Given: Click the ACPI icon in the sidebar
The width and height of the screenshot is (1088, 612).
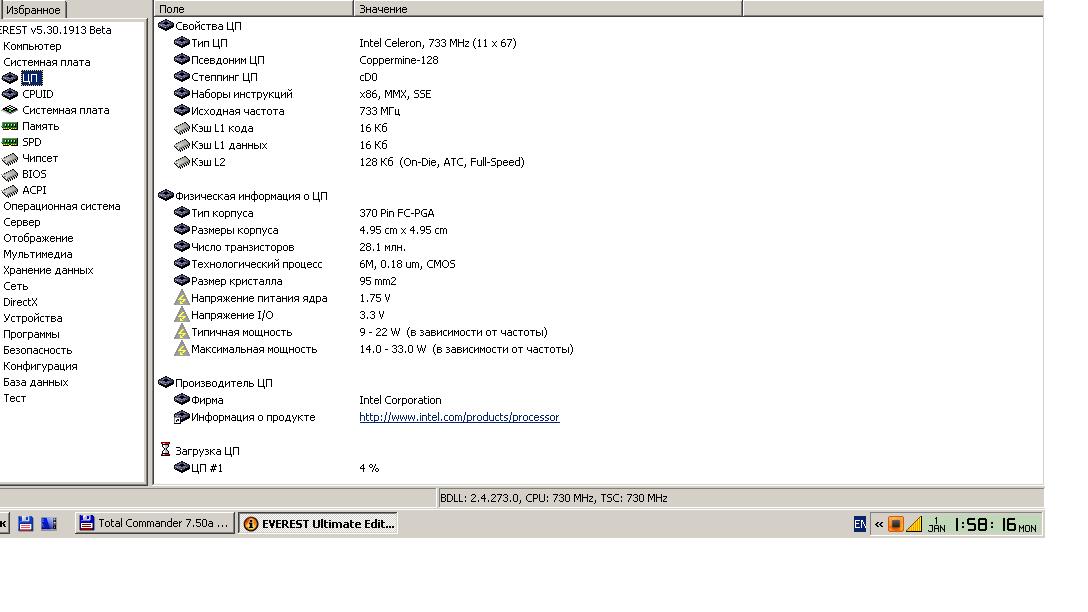Looking at the screenshot, I should [10, 190].
